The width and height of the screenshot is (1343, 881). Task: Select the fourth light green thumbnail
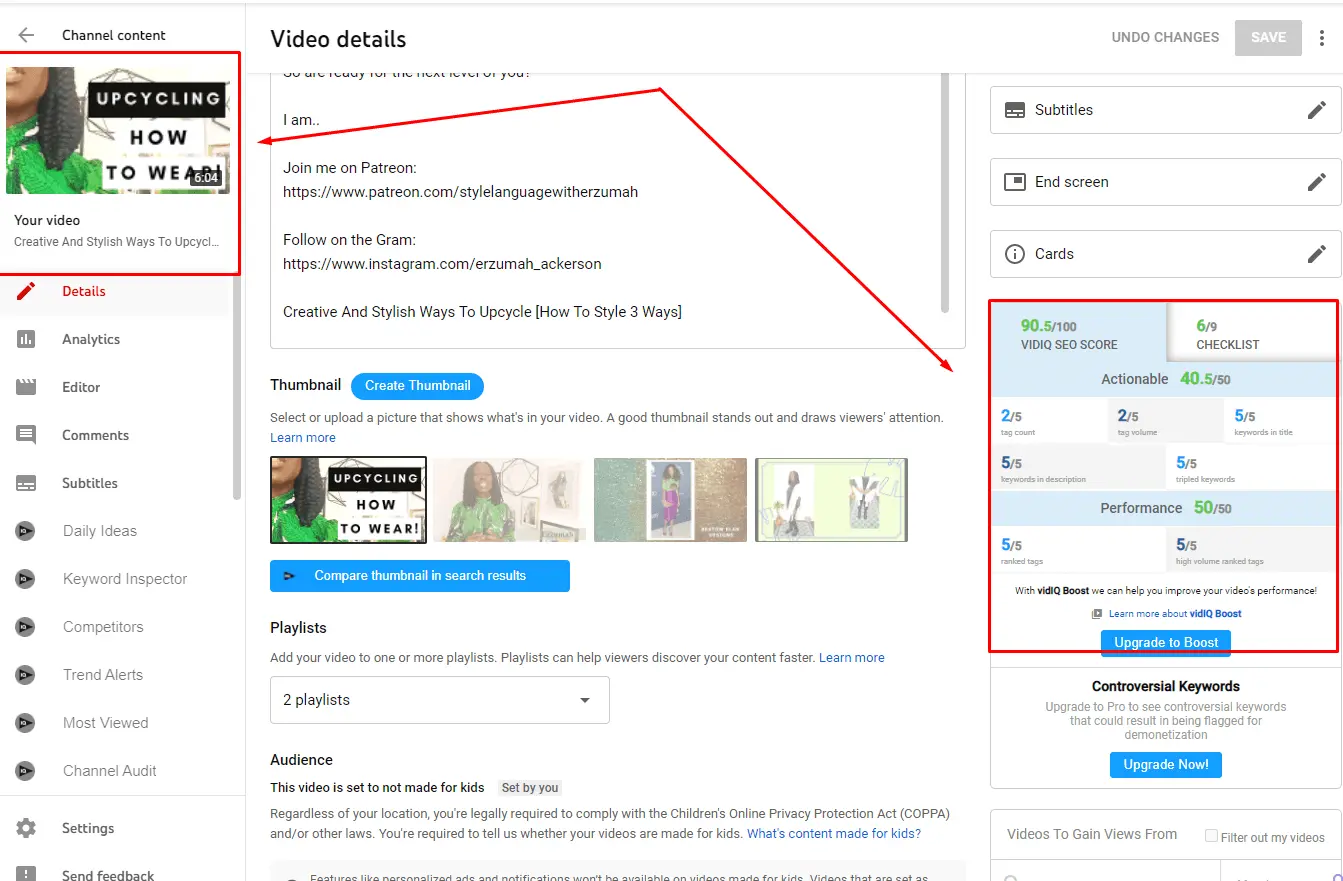pyautogui.click(x=831, y=500)
